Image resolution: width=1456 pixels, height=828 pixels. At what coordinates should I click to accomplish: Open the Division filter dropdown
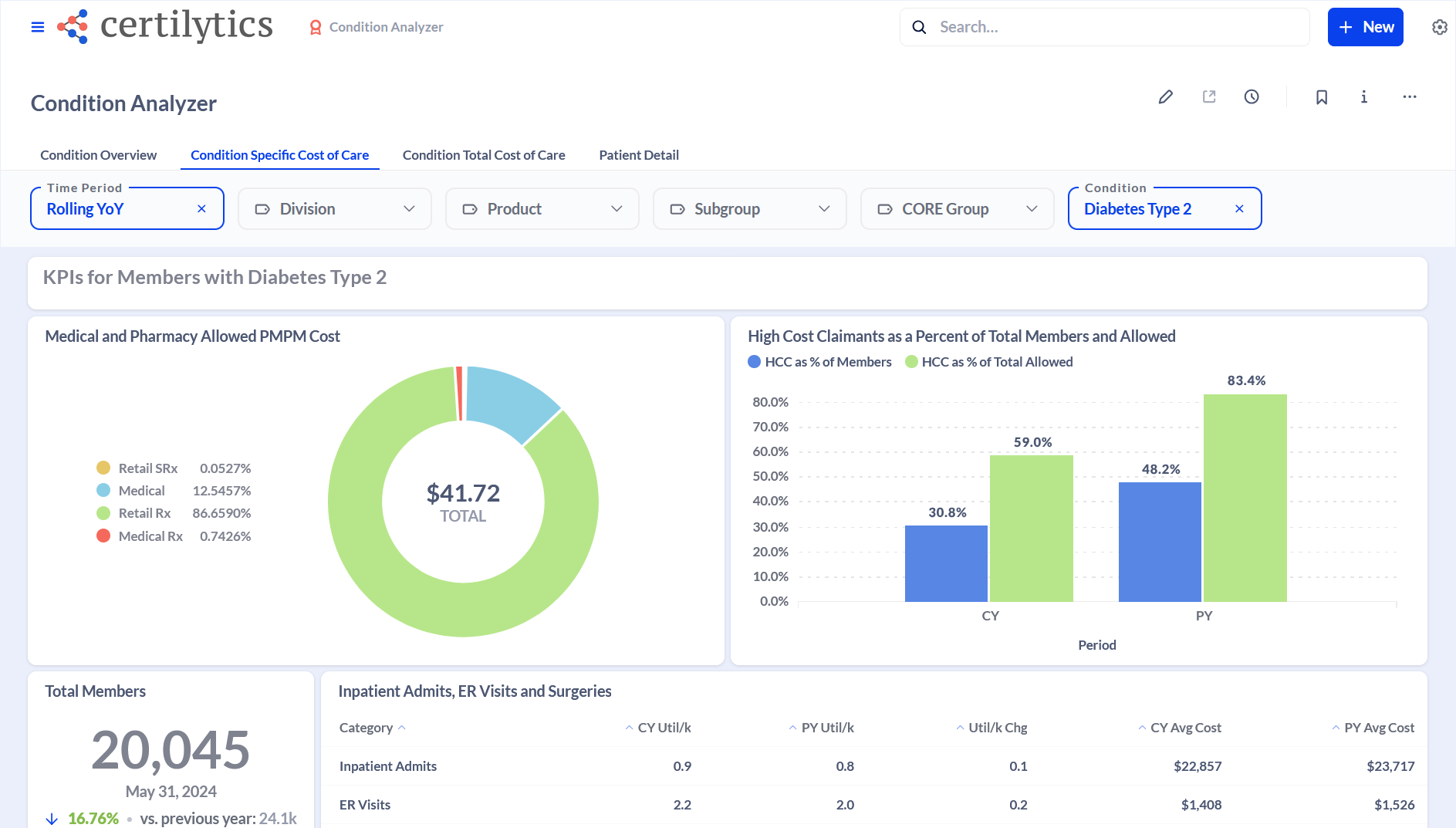[x=334, y=208]
